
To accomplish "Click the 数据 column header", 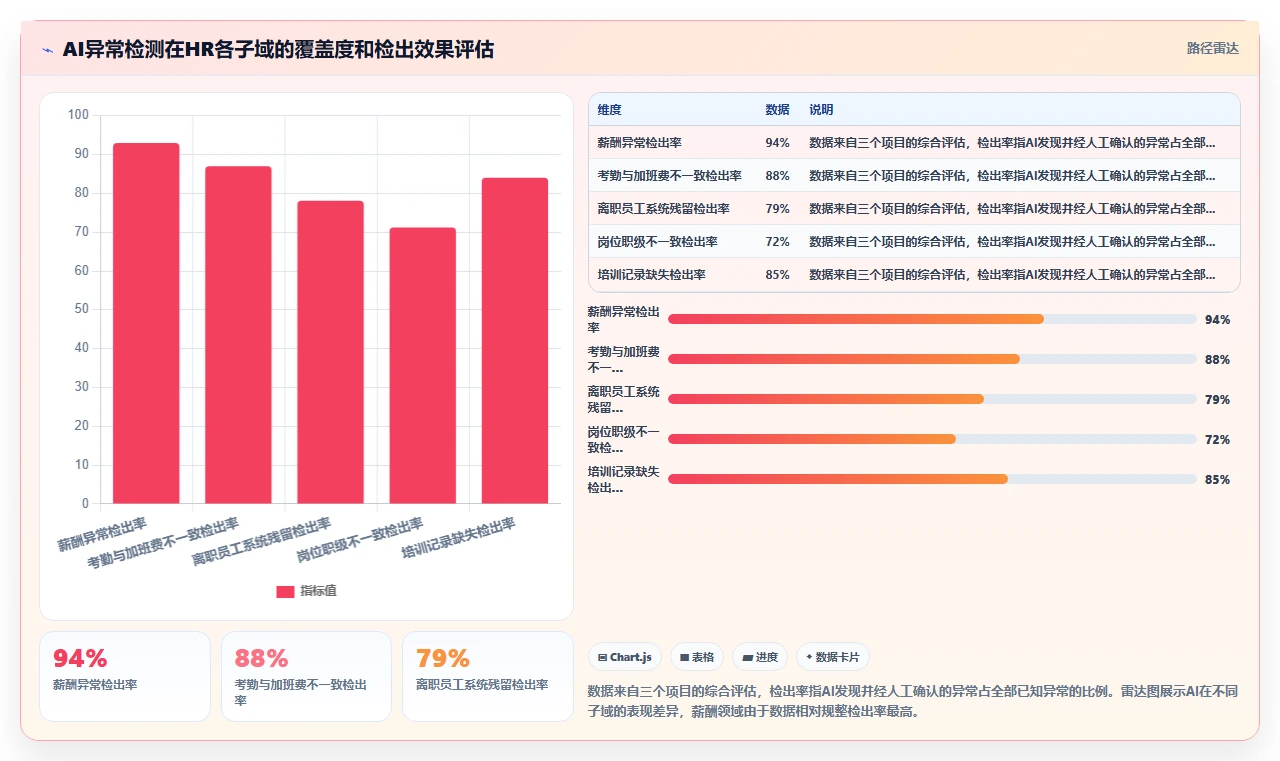I will click(x=777, y=110).
